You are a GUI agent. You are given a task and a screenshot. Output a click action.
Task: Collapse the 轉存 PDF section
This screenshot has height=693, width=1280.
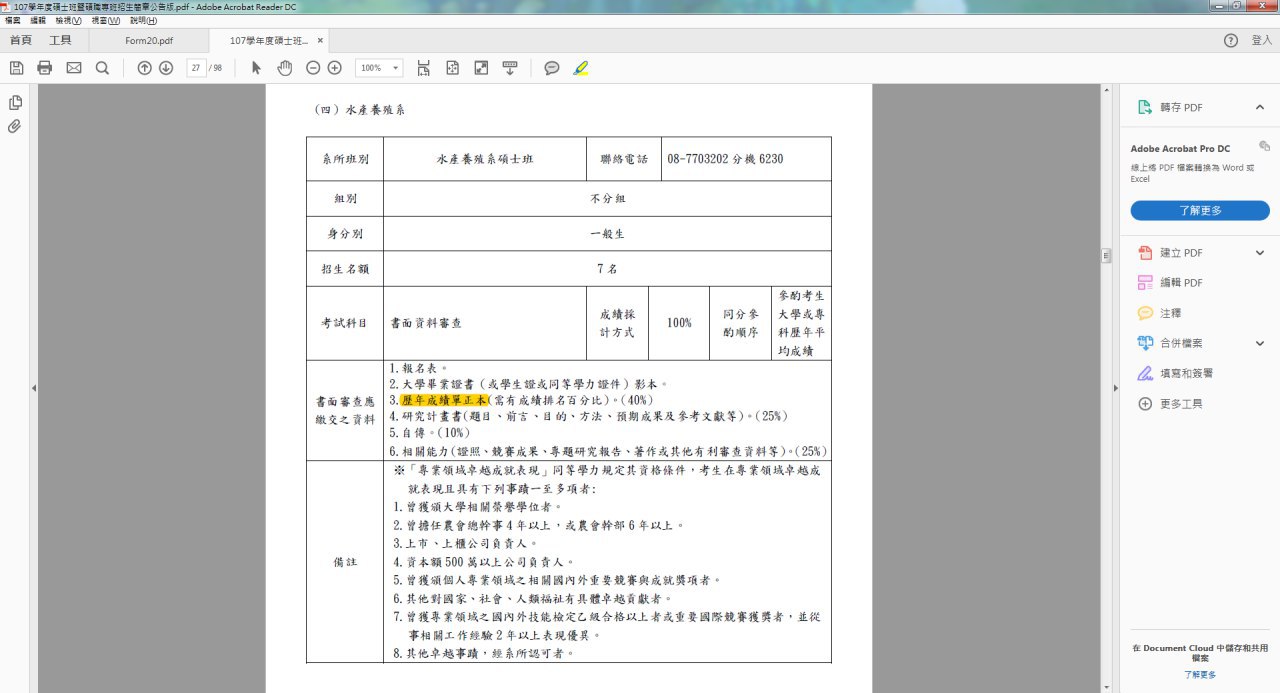click(1259, 107)
